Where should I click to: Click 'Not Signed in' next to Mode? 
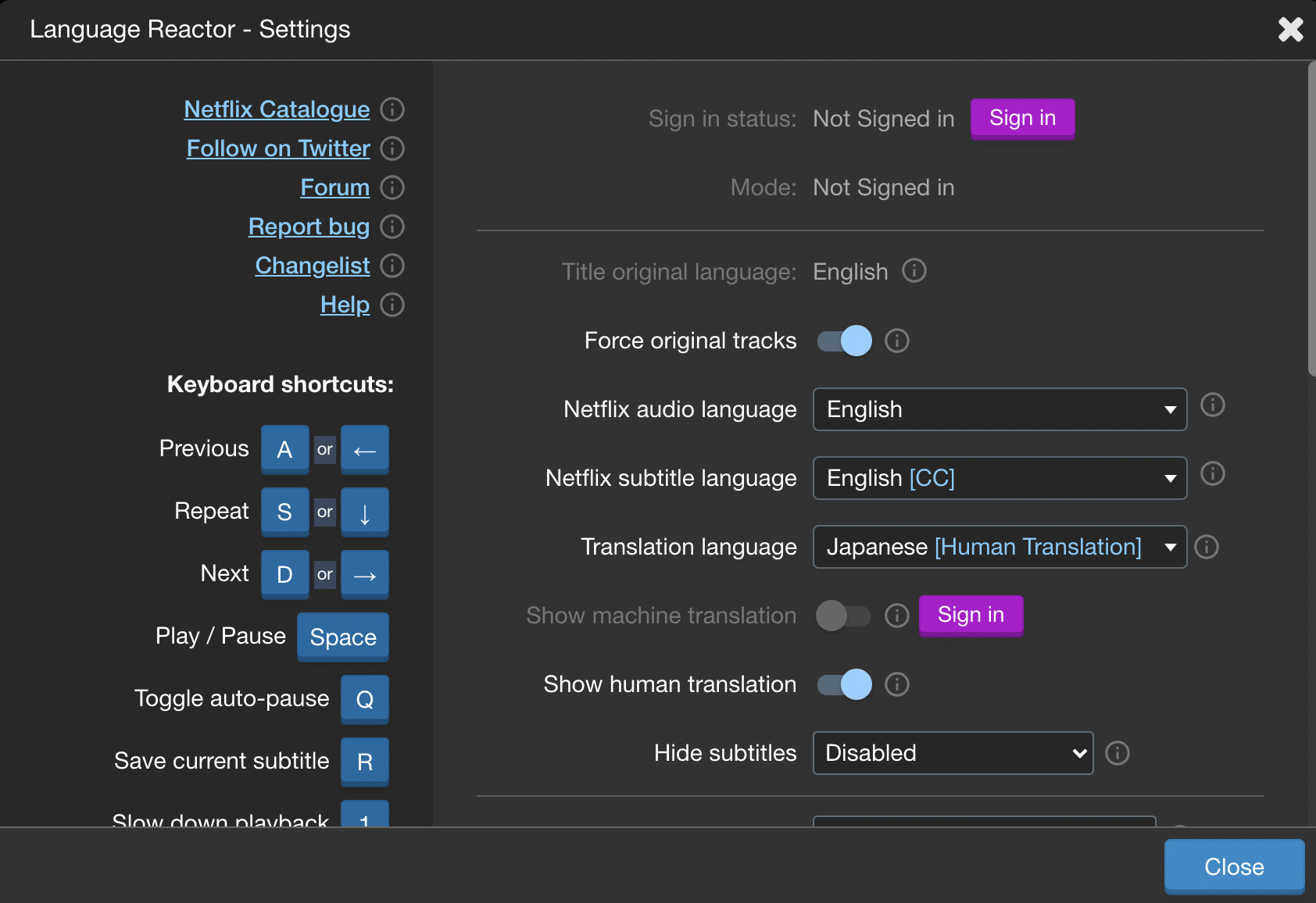pyautogui.click(x=884, y=187)
